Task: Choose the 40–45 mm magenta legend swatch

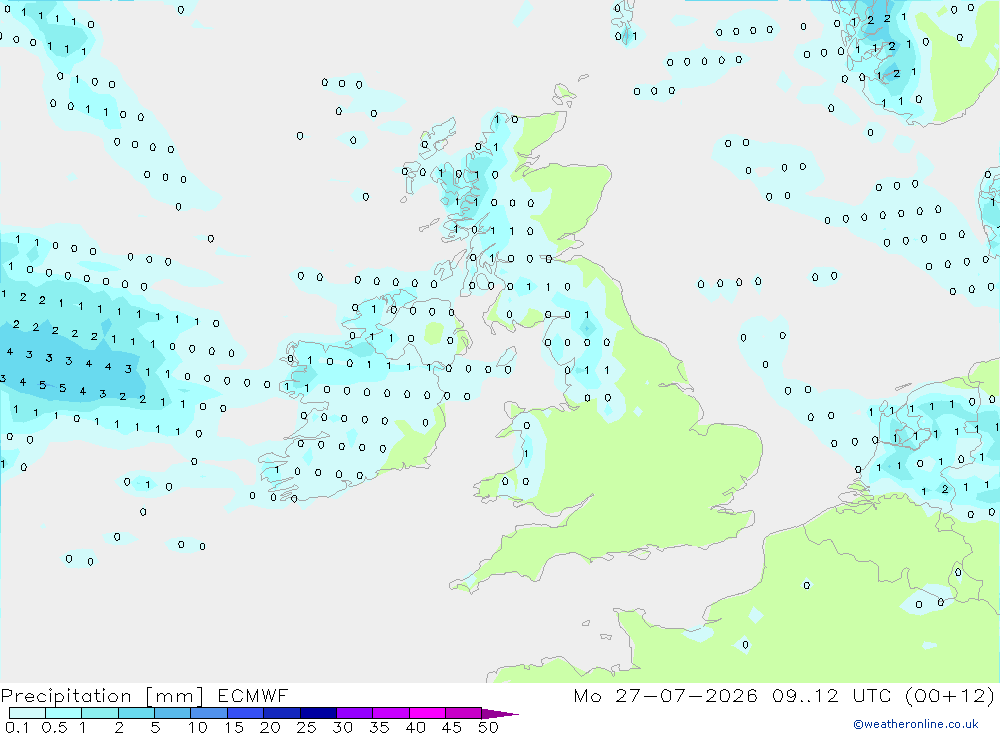Action: tap(427, 713)
